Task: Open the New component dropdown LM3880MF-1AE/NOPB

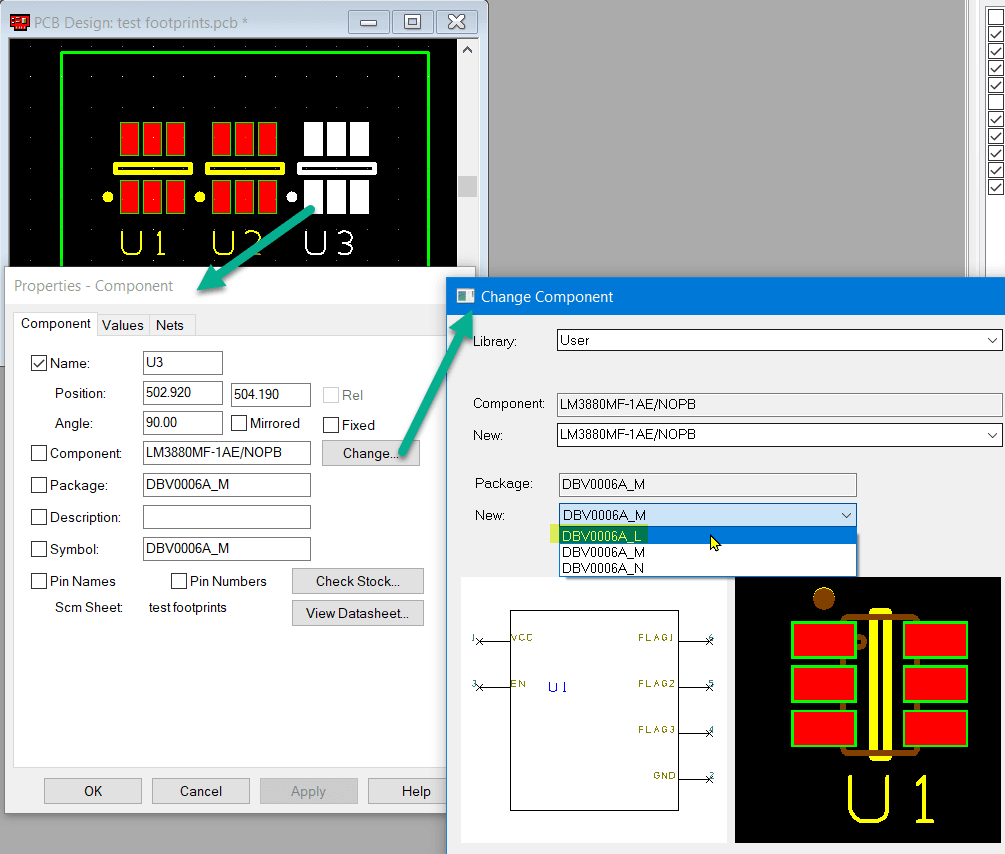Action: (779, 435)
